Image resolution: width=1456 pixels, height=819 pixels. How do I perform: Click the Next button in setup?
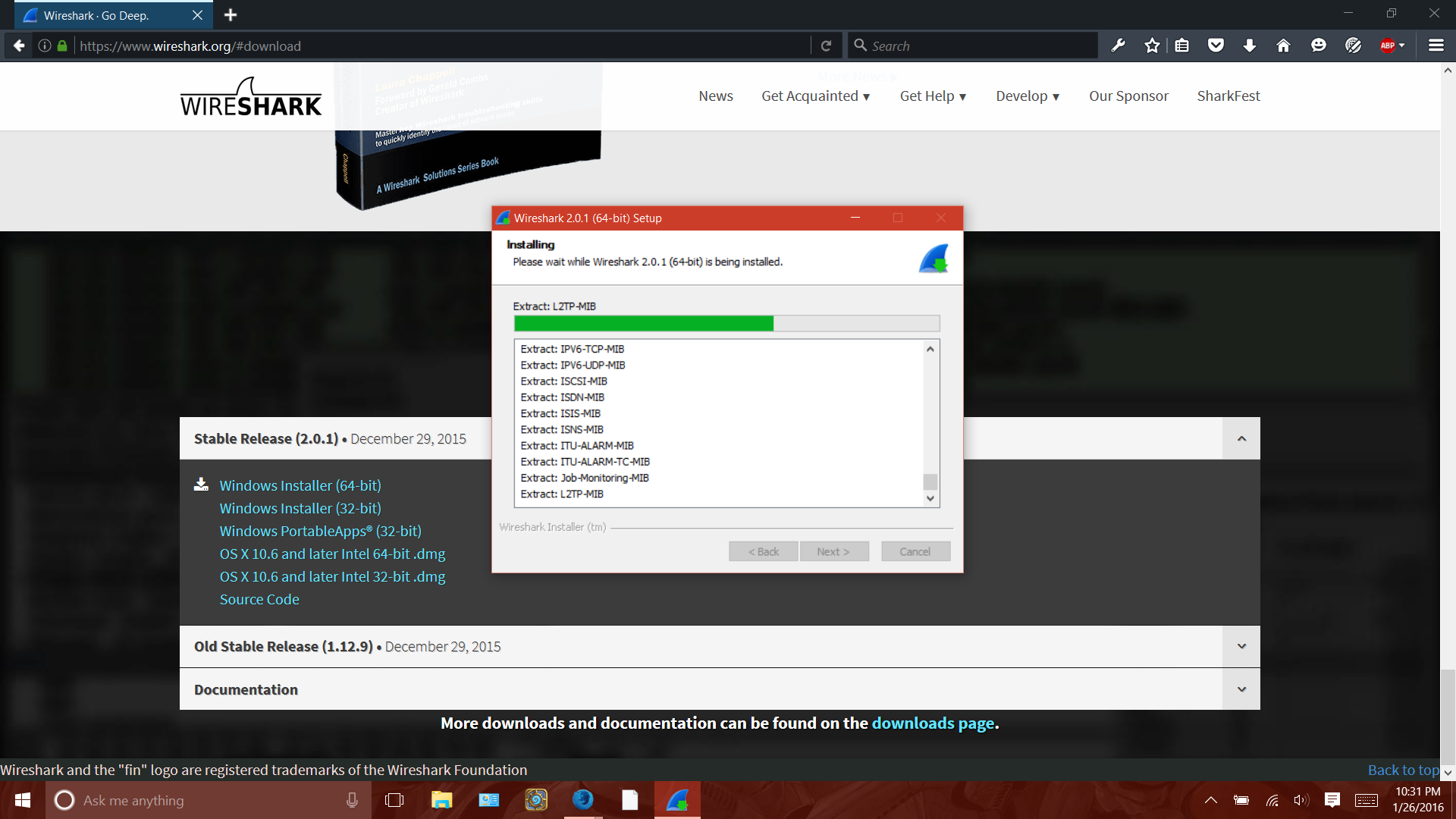click(833, 551)
